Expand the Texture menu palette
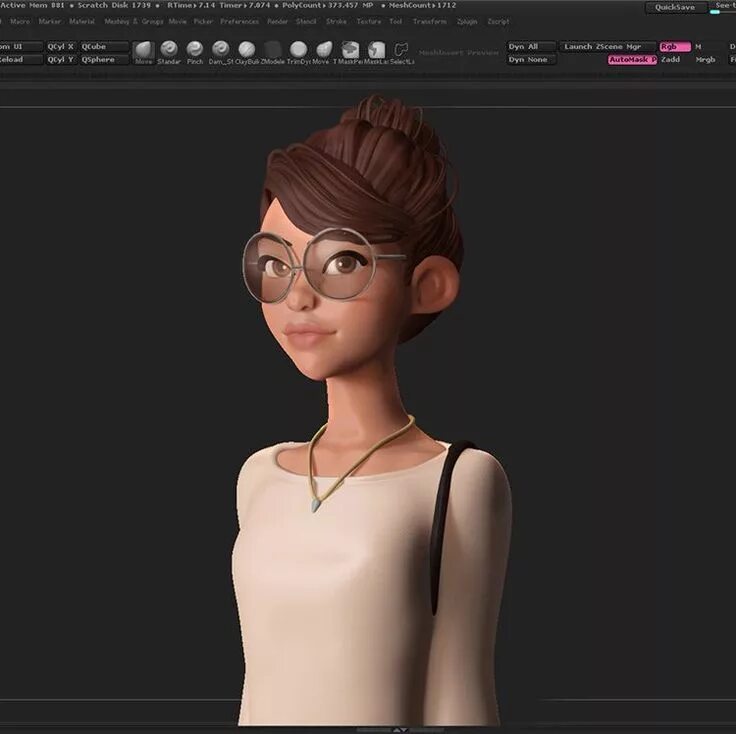 point(369,22)
